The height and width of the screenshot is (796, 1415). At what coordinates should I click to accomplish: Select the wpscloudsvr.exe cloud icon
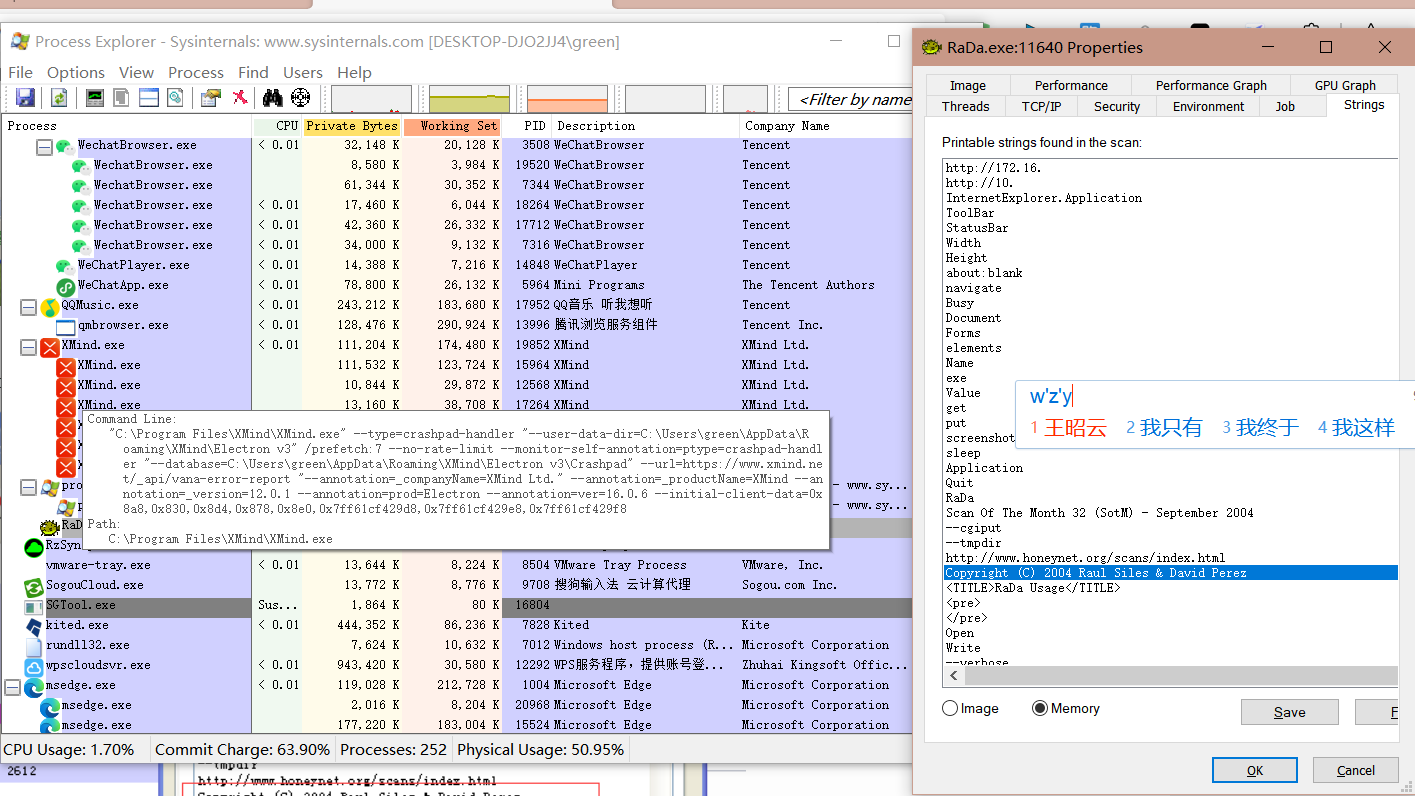(x=34, y=666)
